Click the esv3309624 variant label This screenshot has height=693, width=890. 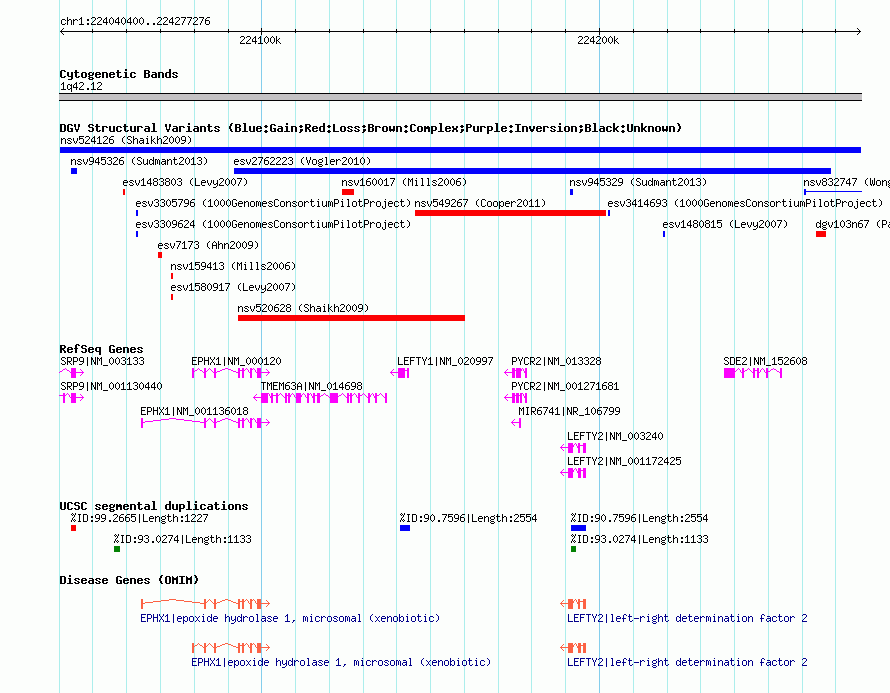coord(273,224)
